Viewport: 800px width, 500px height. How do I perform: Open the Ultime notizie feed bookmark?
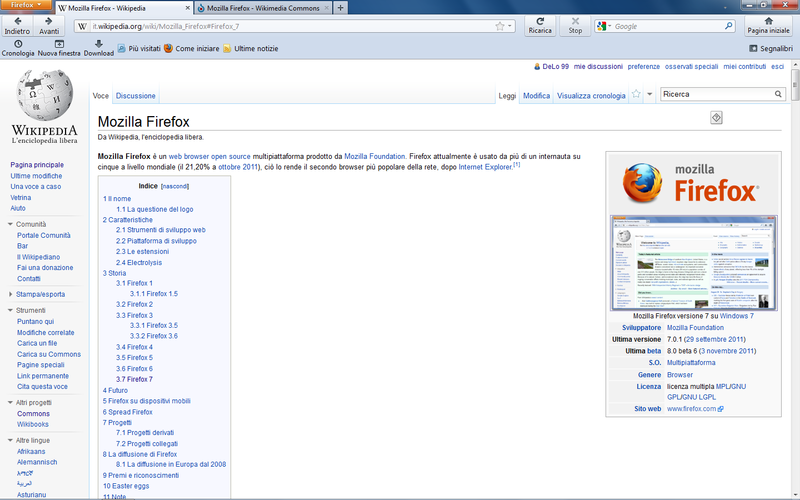[251, 48]
